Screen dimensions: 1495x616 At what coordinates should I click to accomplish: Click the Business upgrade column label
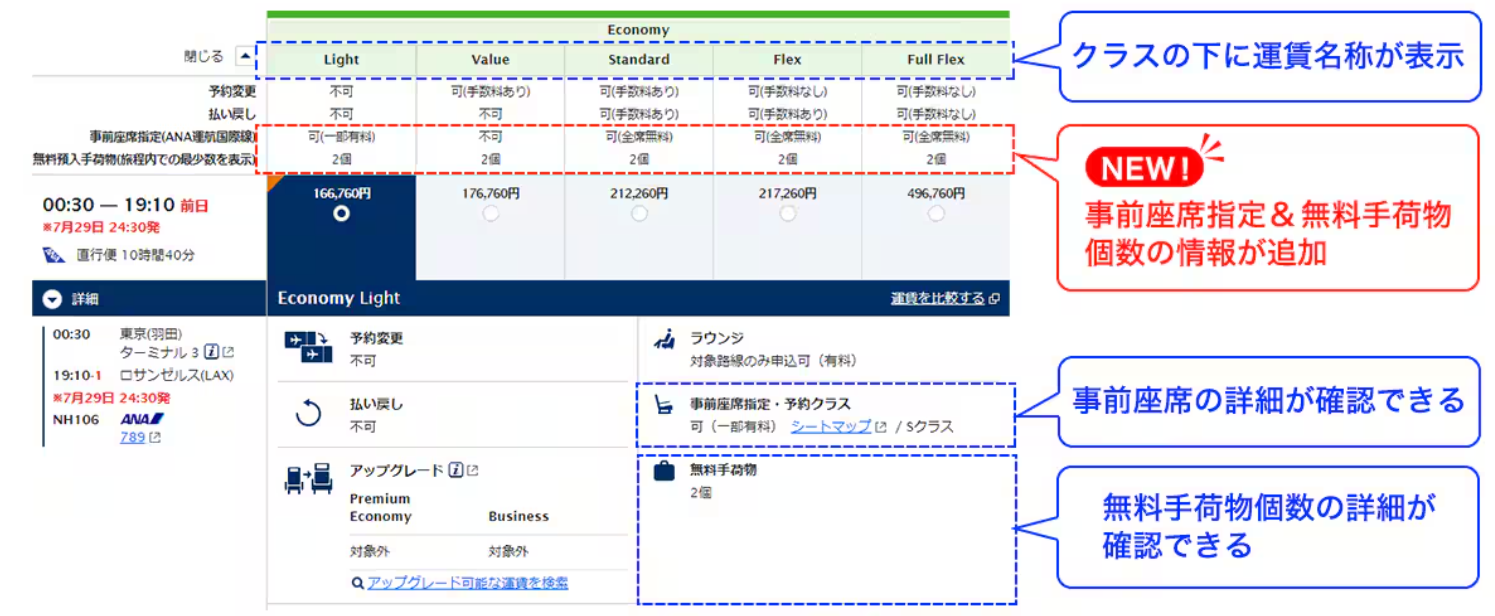tap(518, 516)
